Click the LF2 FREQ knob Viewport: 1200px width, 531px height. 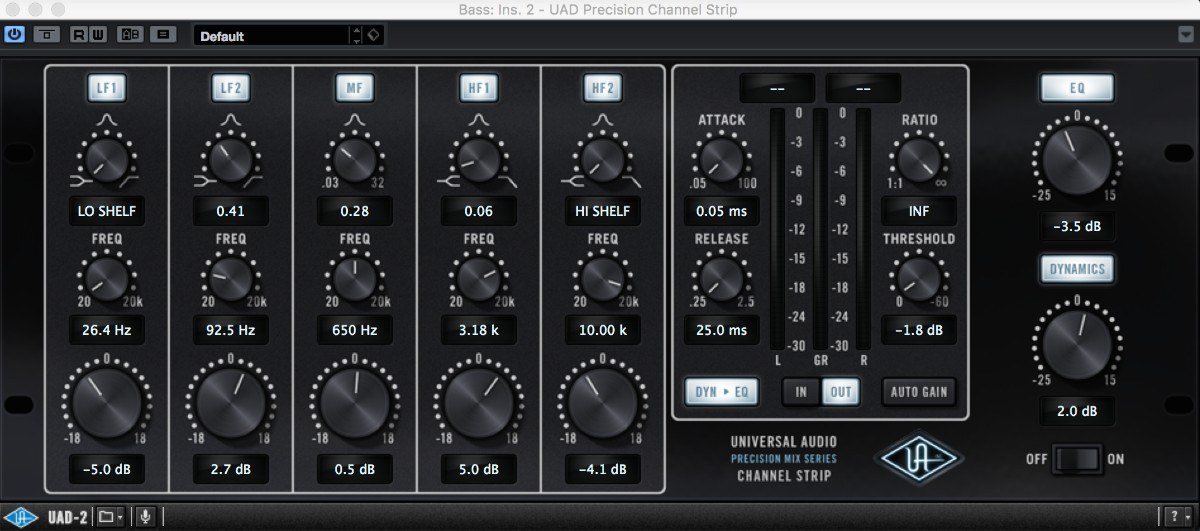[x=231, y=277]
